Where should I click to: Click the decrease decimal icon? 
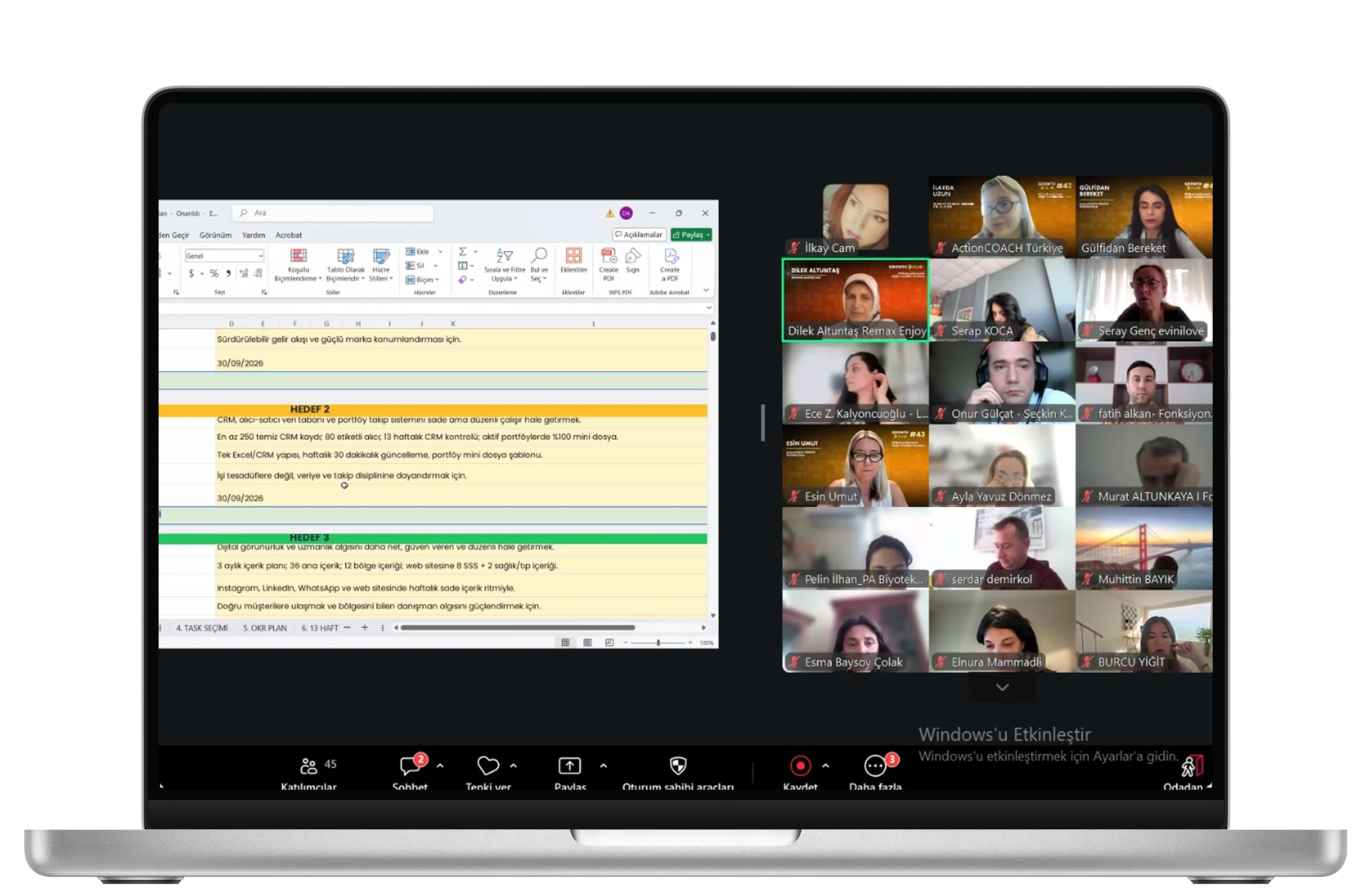point(258,273)
